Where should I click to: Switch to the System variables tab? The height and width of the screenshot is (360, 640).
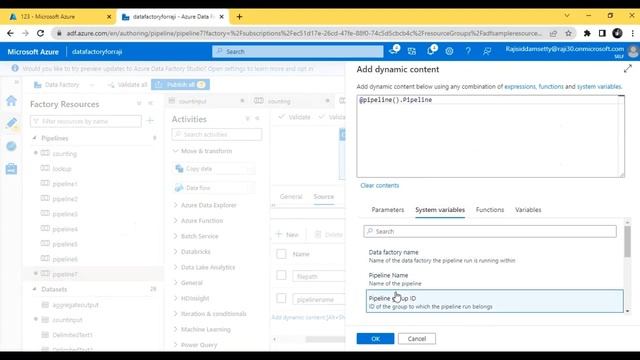click(440, 209)
